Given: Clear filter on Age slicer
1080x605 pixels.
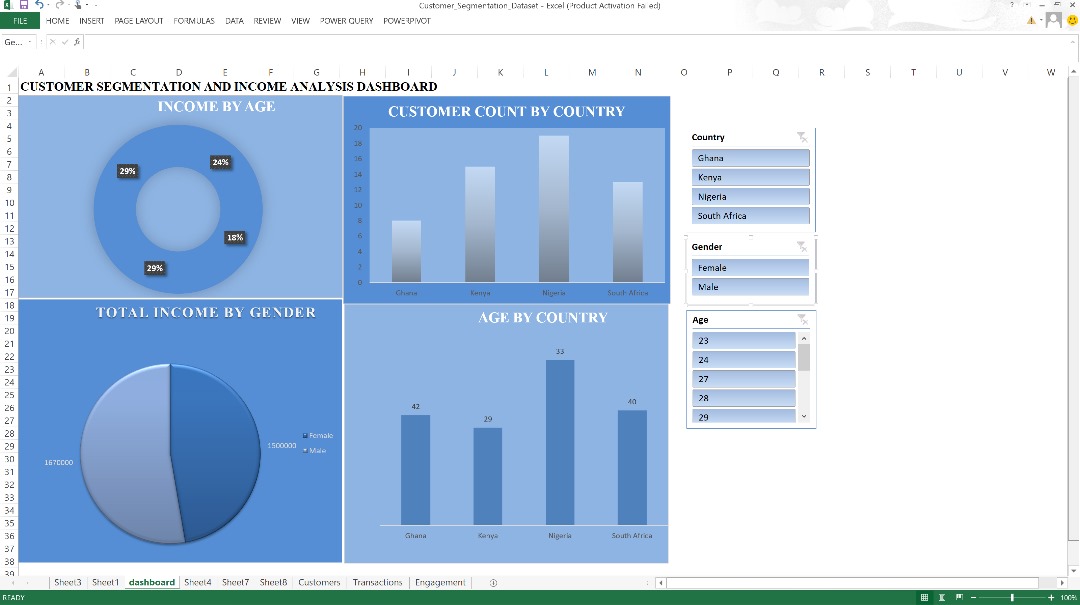Looking at the screenshot, I should click(x=802, y=319).
